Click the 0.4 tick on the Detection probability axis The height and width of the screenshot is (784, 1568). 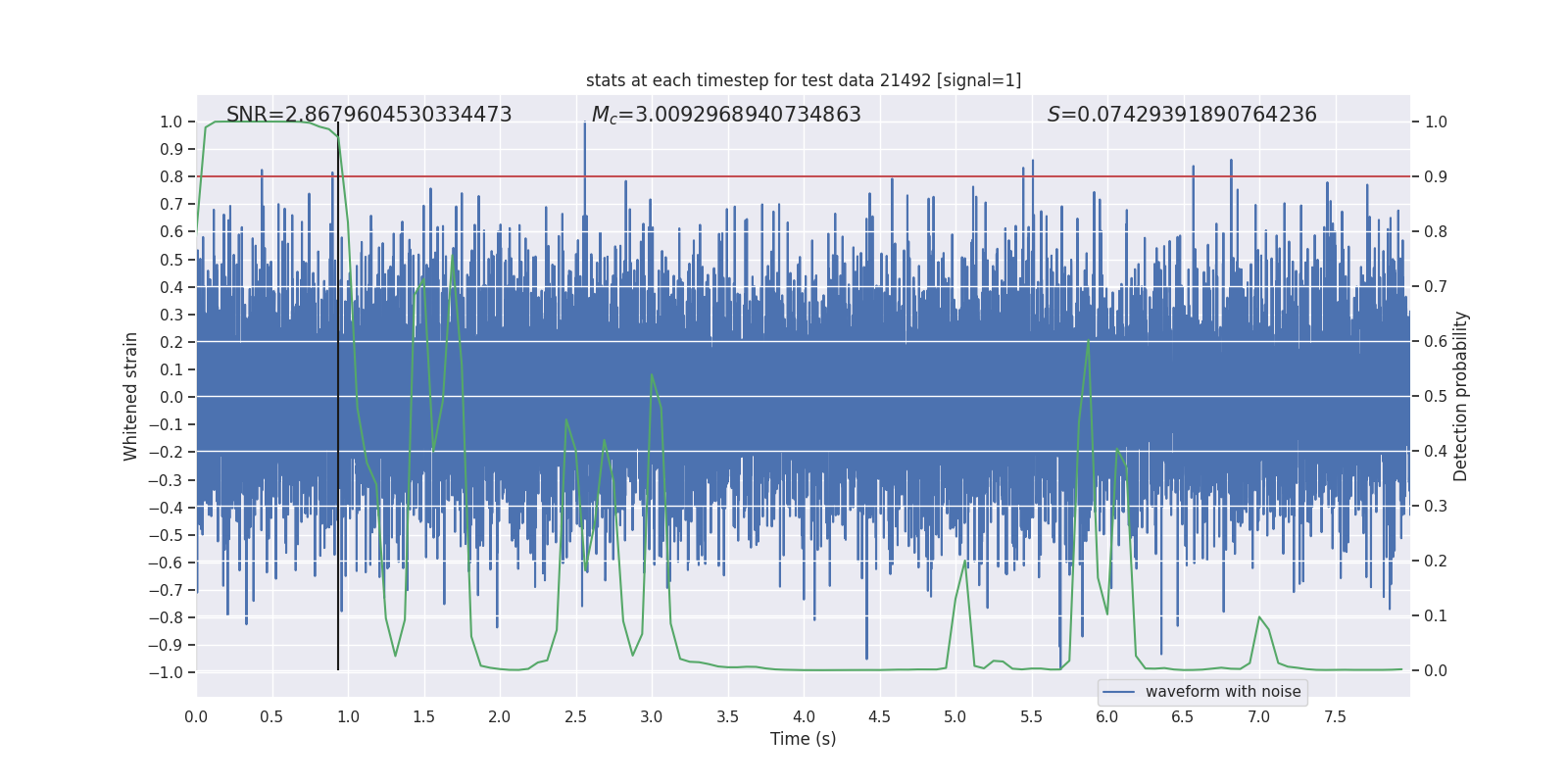point(1436,451)
